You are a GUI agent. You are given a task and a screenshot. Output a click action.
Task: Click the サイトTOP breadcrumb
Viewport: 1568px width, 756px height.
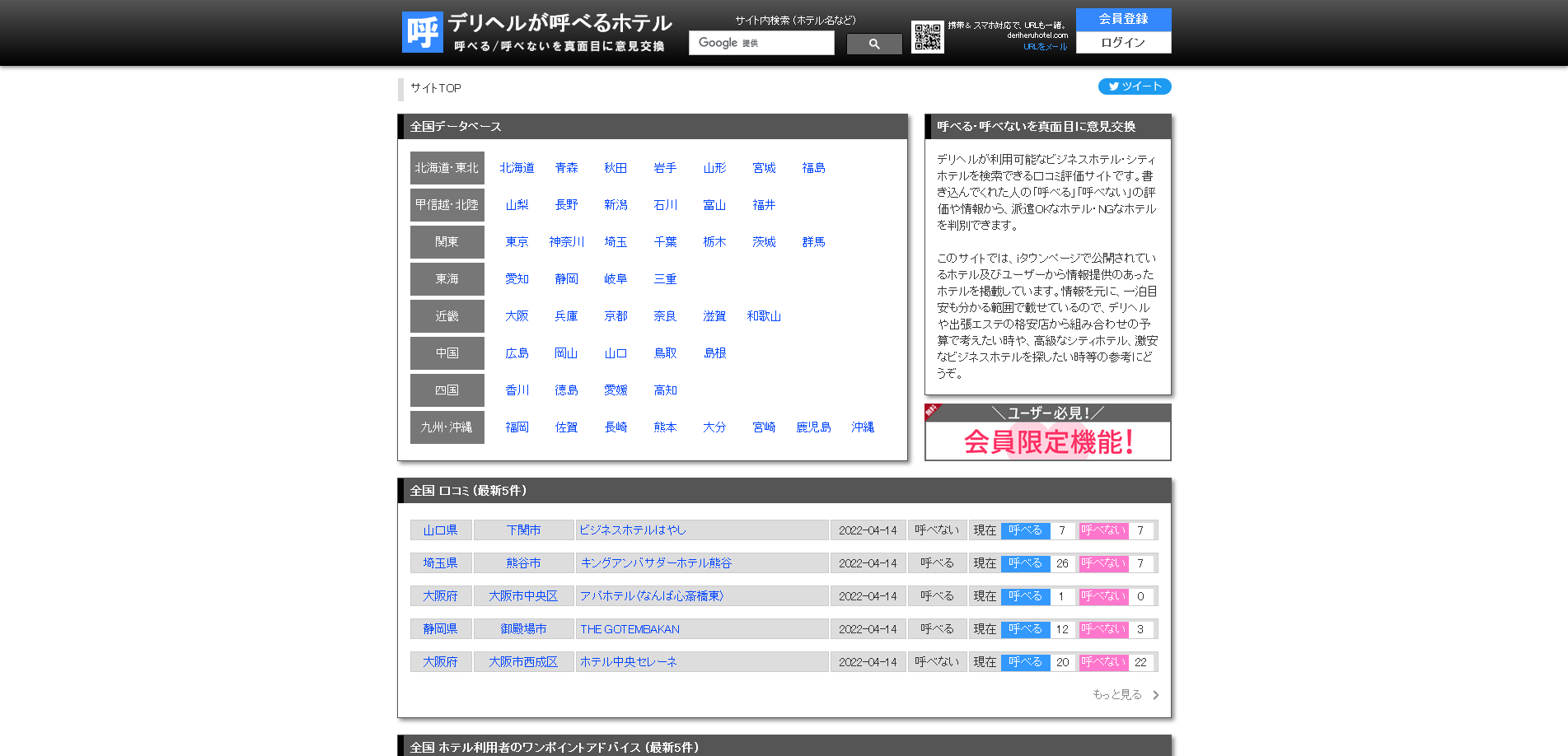pyautogui.click(x=436, y=88)
